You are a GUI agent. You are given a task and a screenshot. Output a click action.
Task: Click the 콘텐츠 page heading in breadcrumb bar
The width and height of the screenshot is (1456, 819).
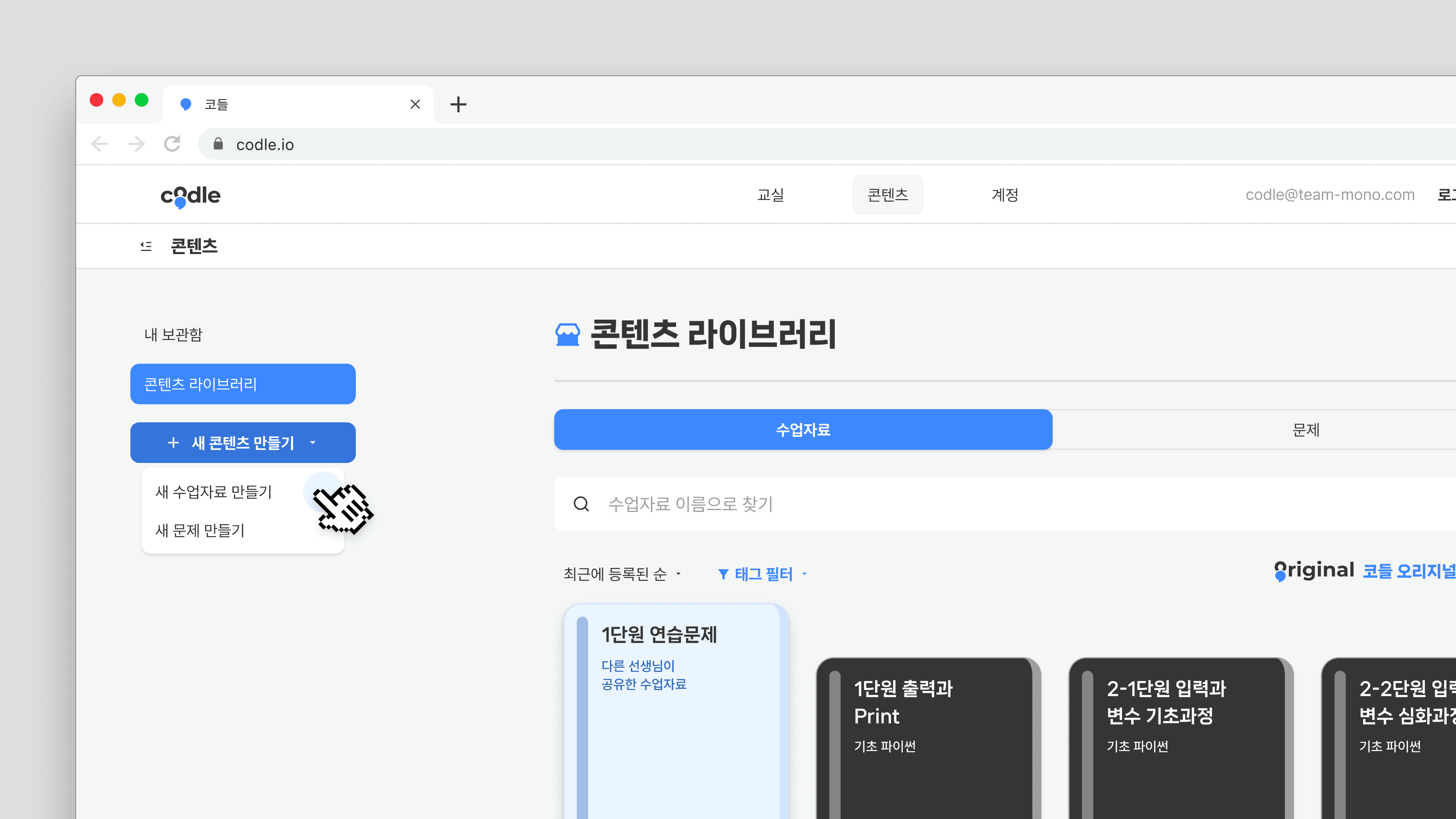click(x=194, y=246)
